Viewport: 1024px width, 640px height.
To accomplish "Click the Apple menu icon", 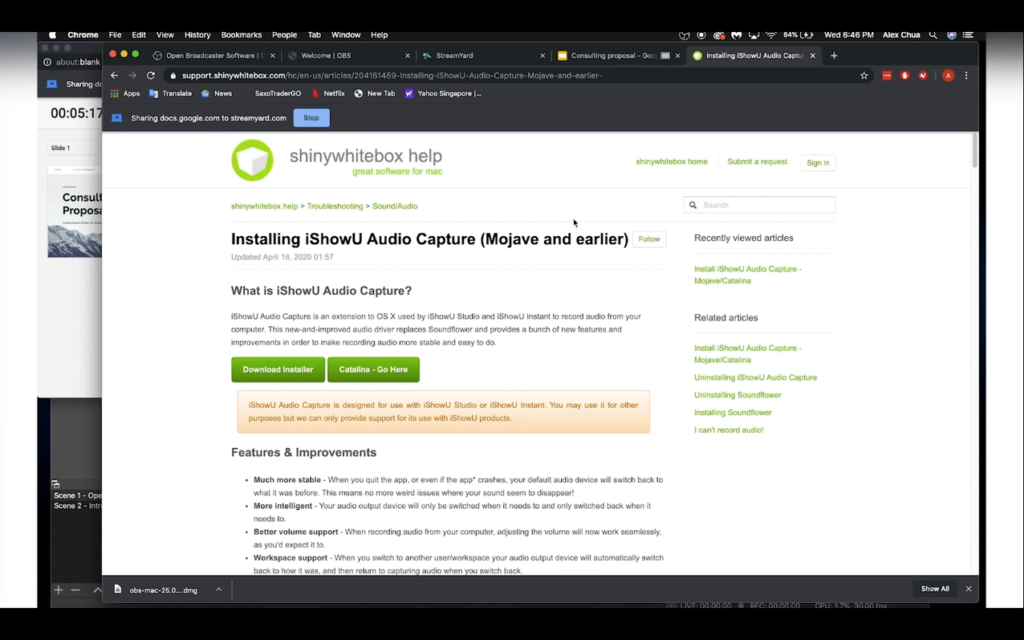I will (x=52, y=35).
